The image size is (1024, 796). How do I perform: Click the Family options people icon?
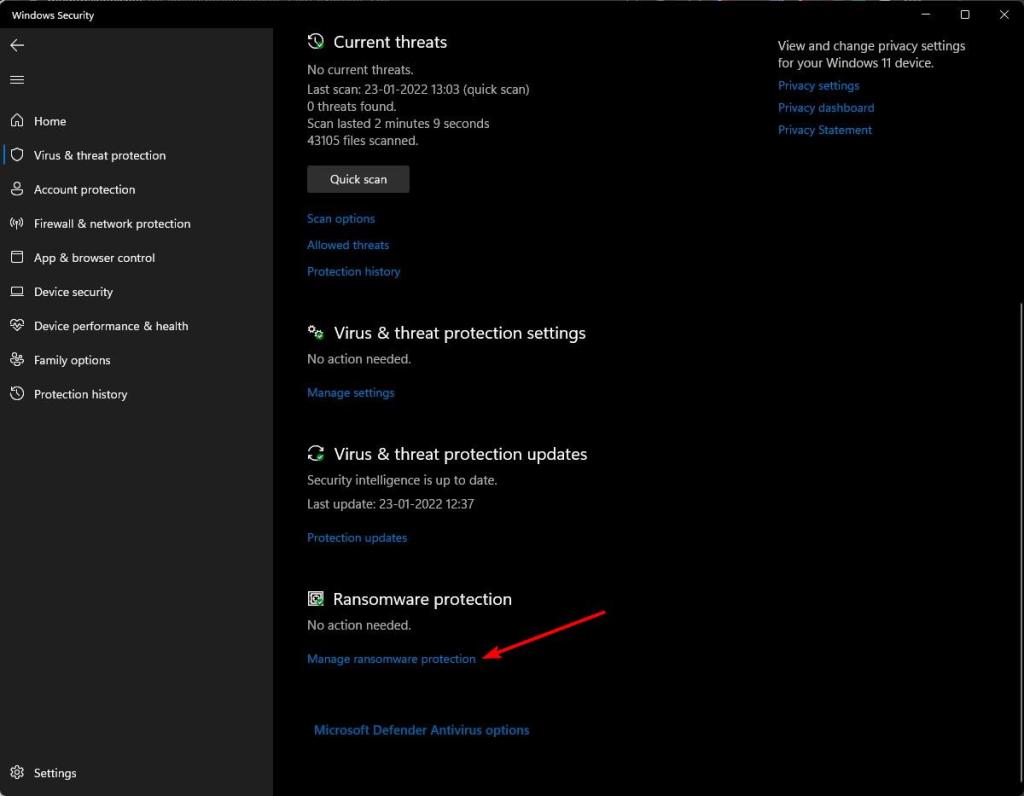point(17,360)
